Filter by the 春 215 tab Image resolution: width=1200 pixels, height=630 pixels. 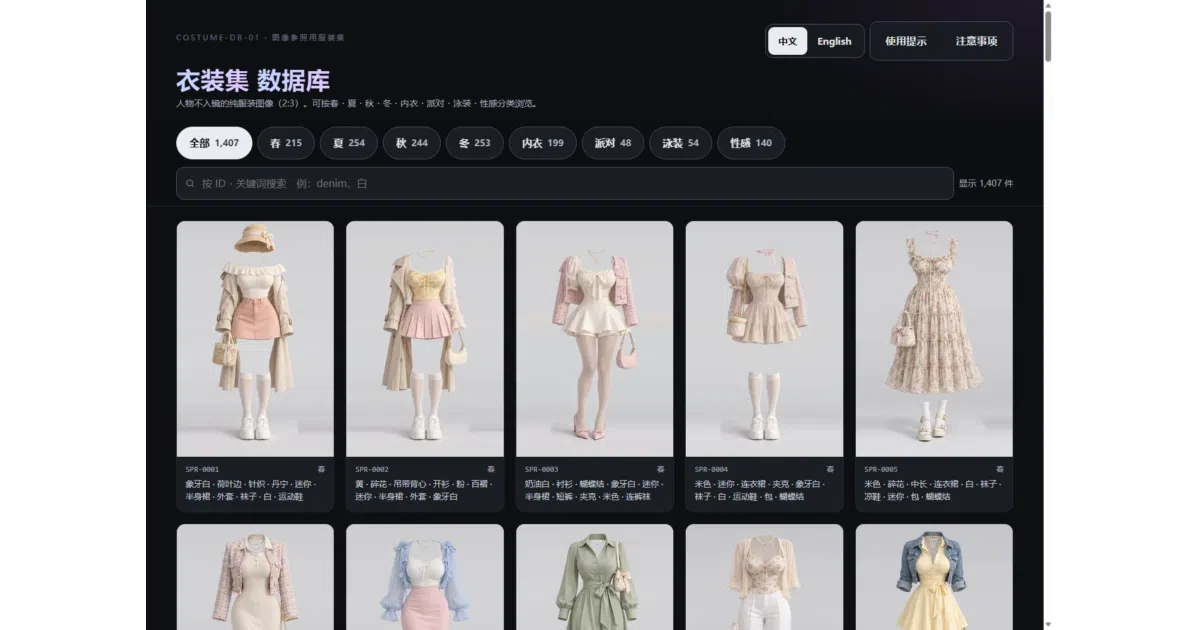click(x=286, y=143)
